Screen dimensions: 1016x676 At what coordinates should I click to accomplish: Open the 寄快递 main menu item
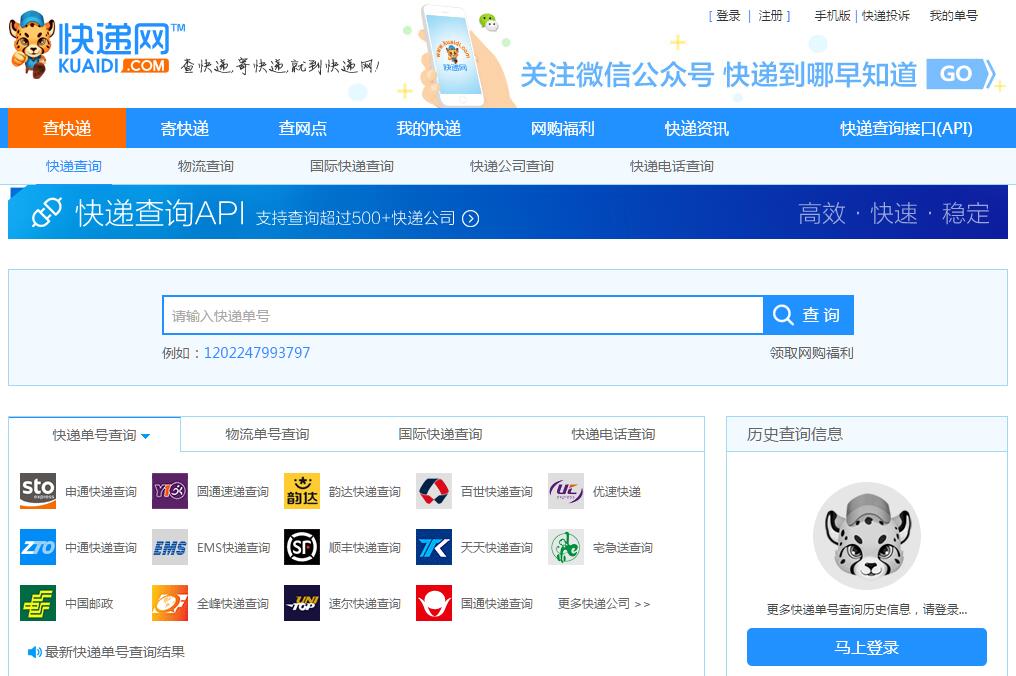coord(185,129)
